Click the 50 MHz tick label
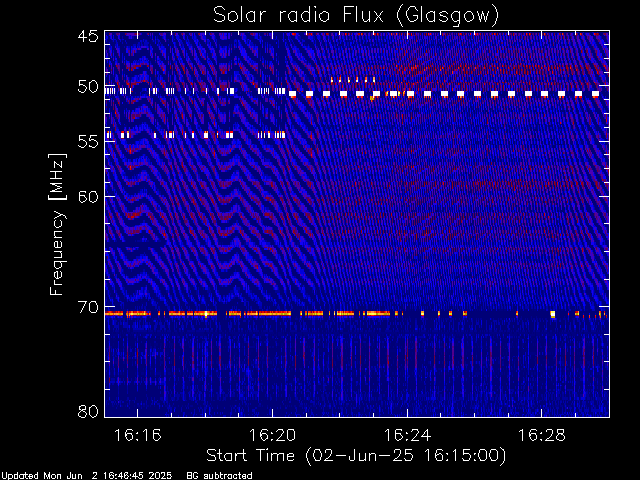Screen dimensions: 640x480 click(88, 87)
